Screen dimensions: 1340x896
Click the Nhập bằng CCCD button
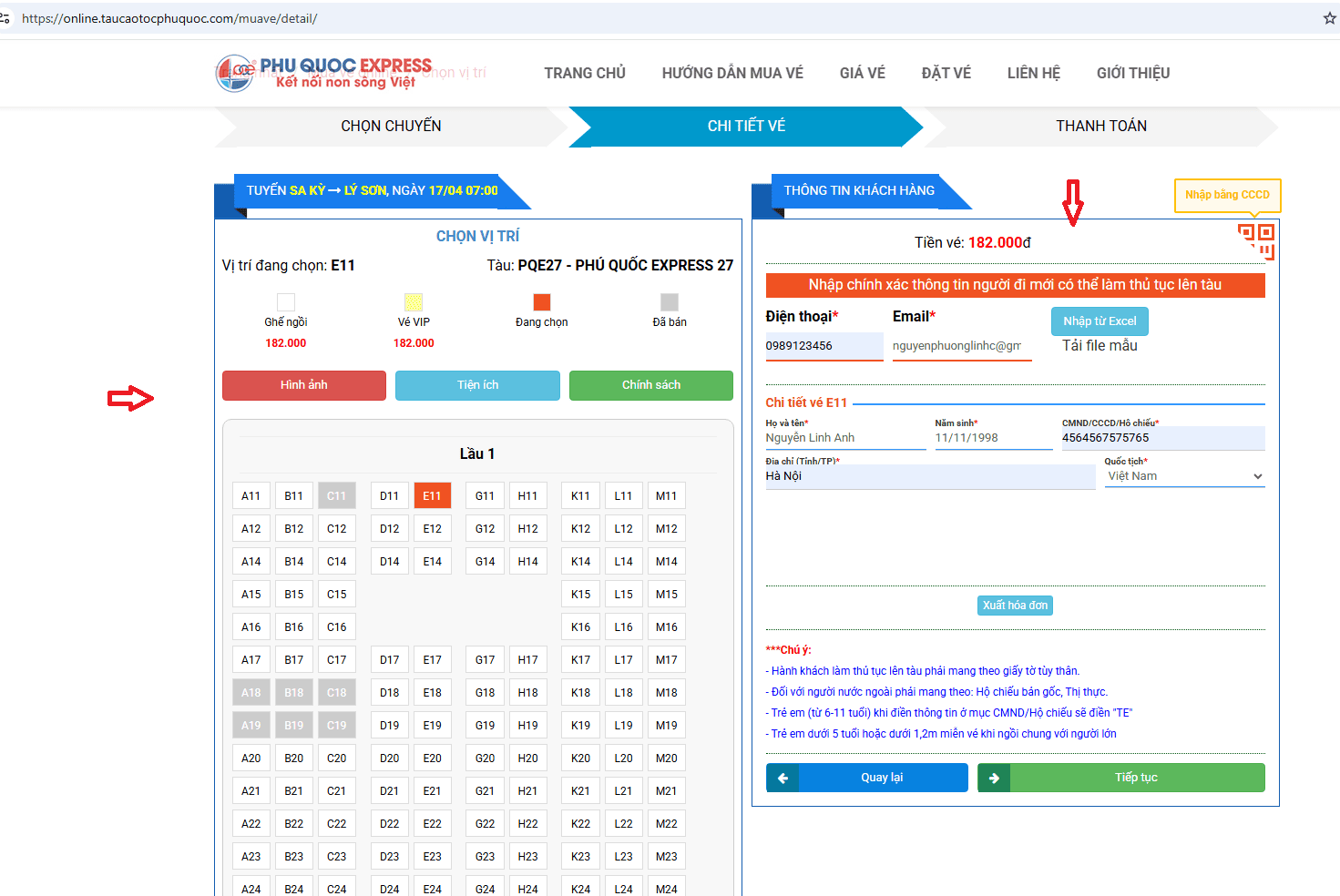point(1227,195)
